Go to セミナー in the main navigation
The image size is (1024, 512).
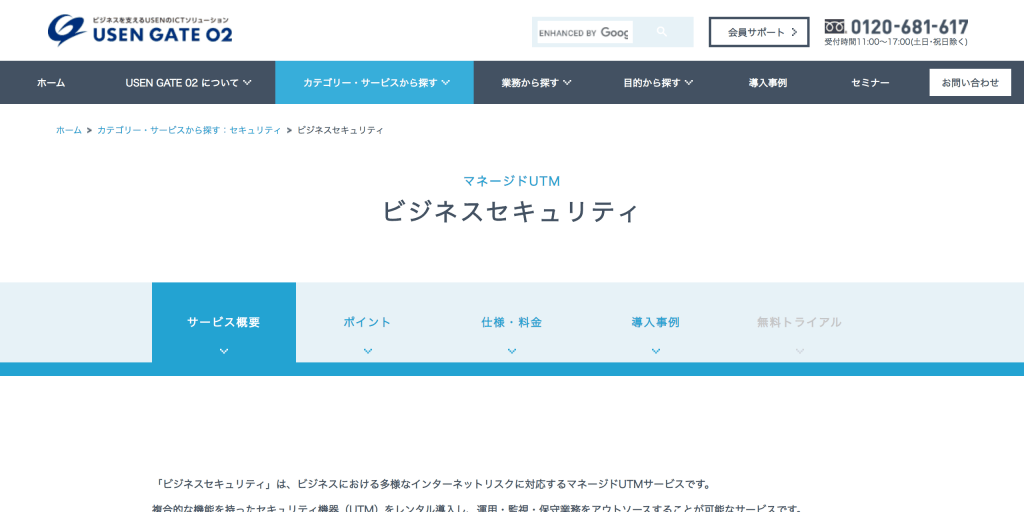870,83
